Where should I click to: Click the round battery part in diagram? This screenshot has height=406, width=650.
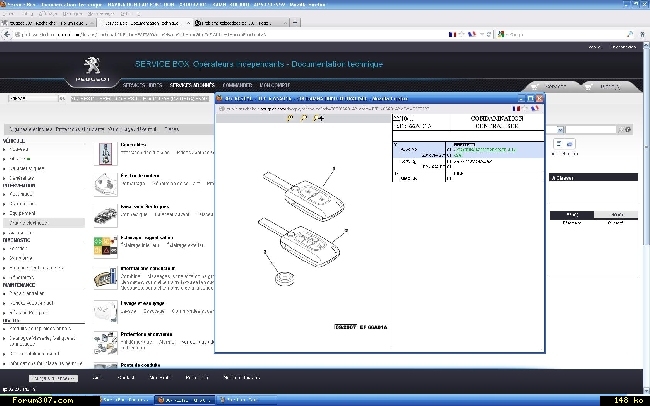[284, 279]
